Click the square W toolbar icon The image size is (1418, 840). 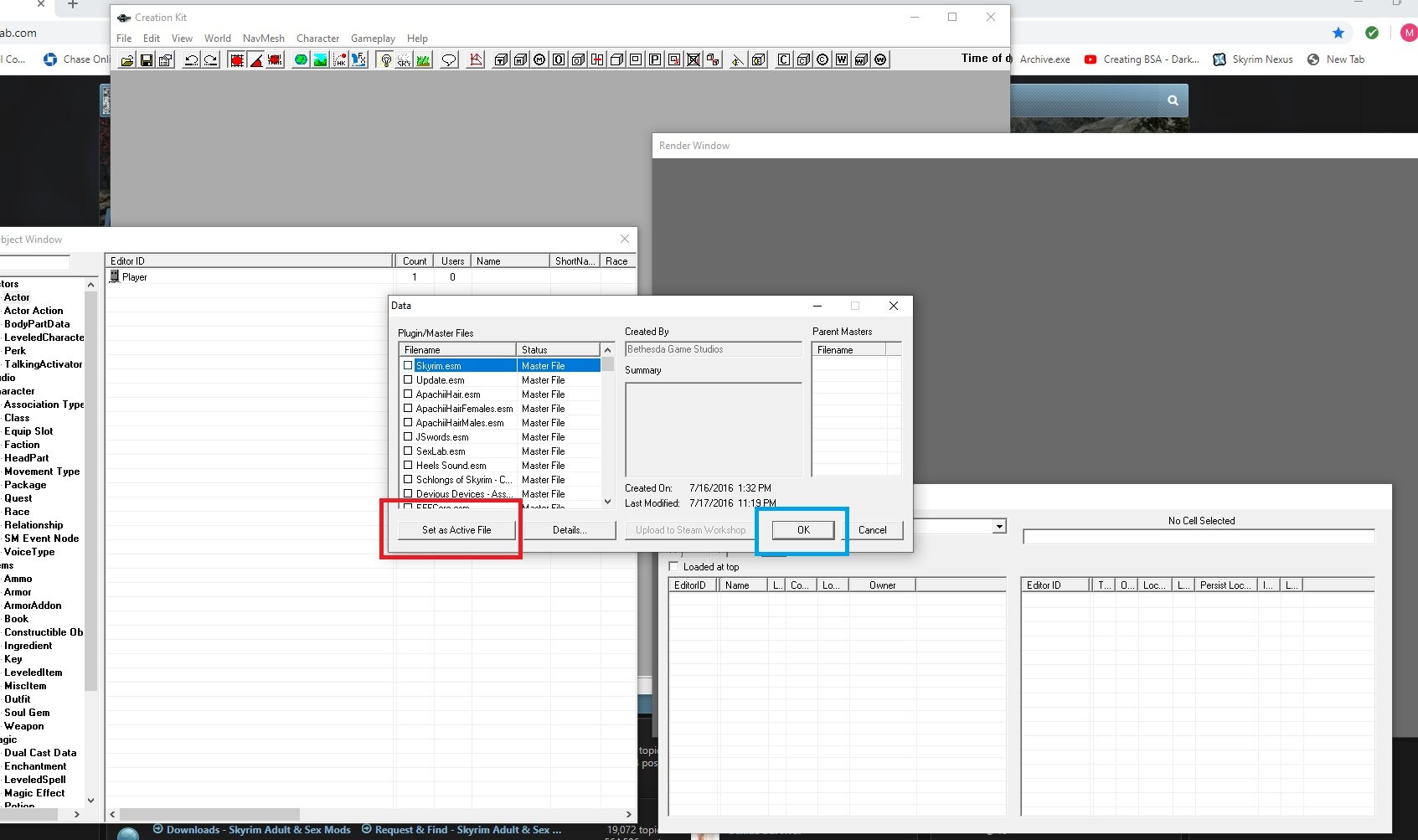point(842,59)
